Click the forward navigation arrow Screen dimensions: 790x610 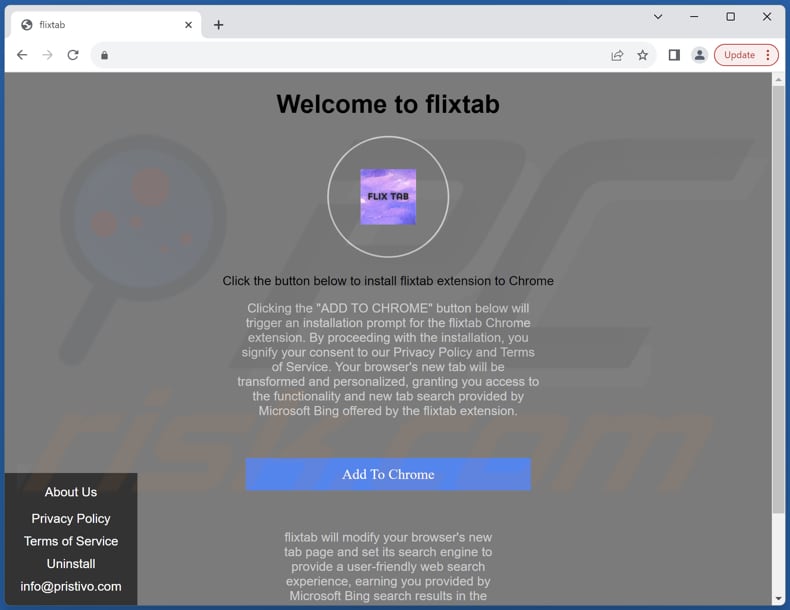pos(47,55)
